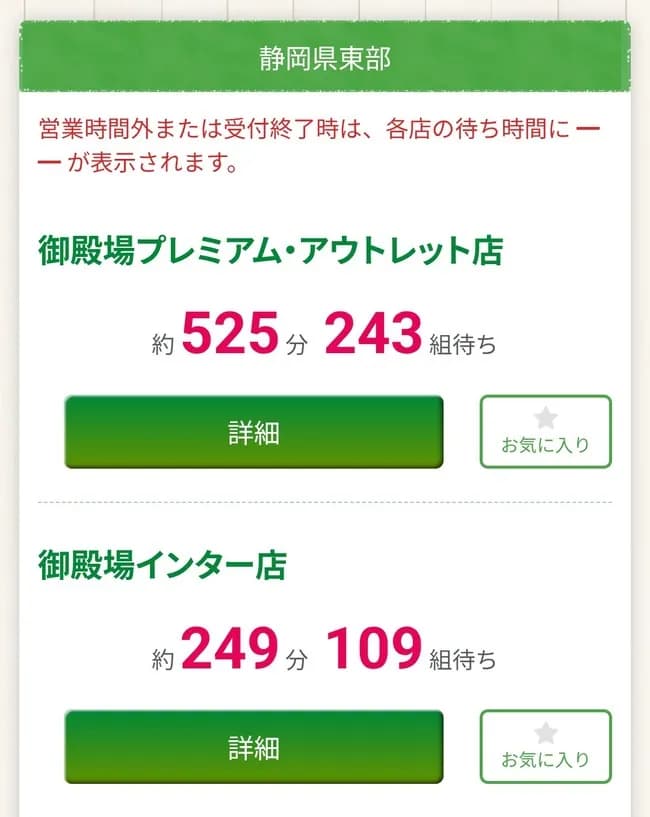Viewport: 650px width, 817px height.
Task: Click the gray star inside lower favorite button
Action: pos(545,733)
